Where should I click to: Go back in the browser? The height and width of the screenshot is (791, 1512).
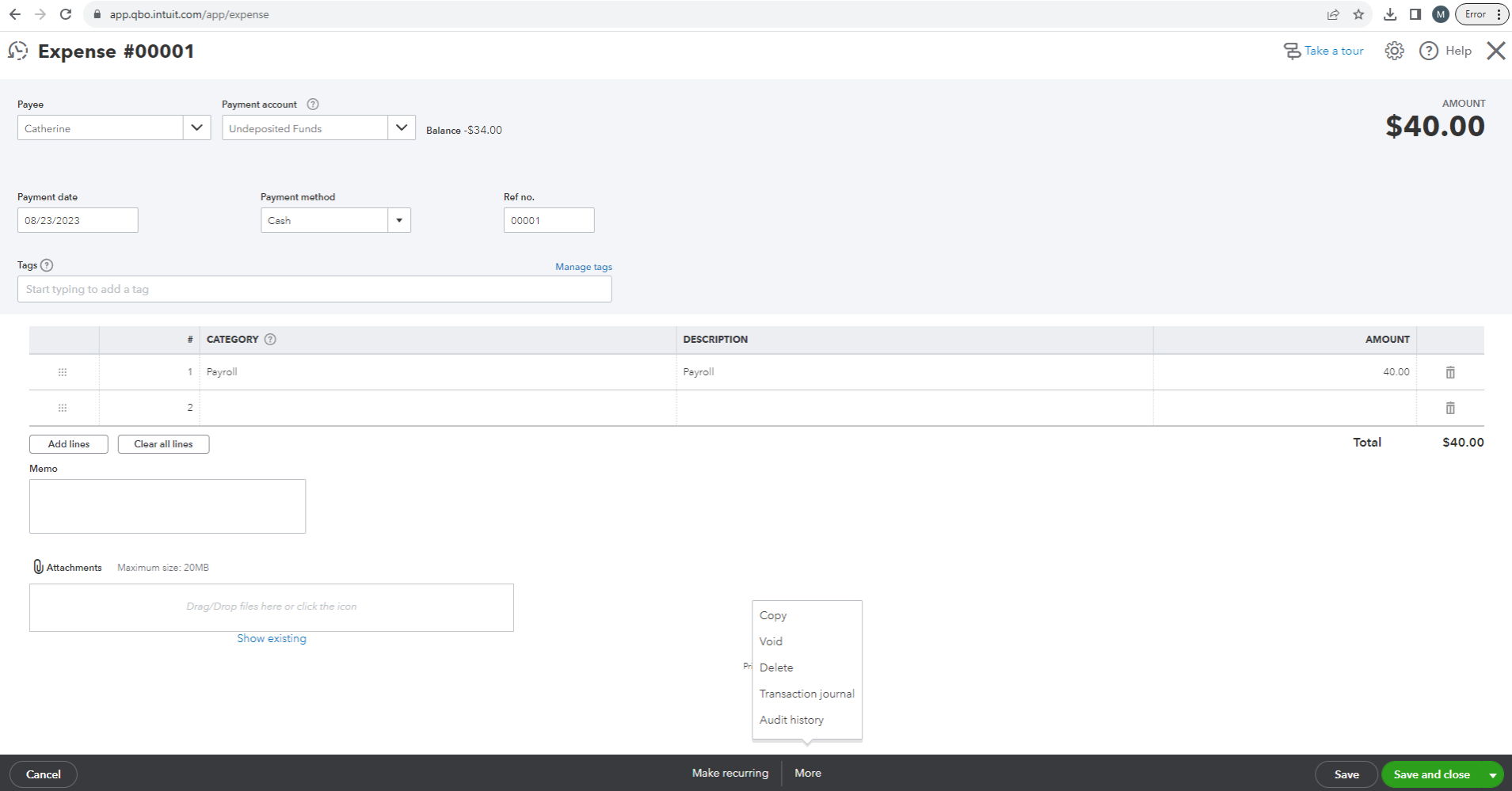point(15,14)
